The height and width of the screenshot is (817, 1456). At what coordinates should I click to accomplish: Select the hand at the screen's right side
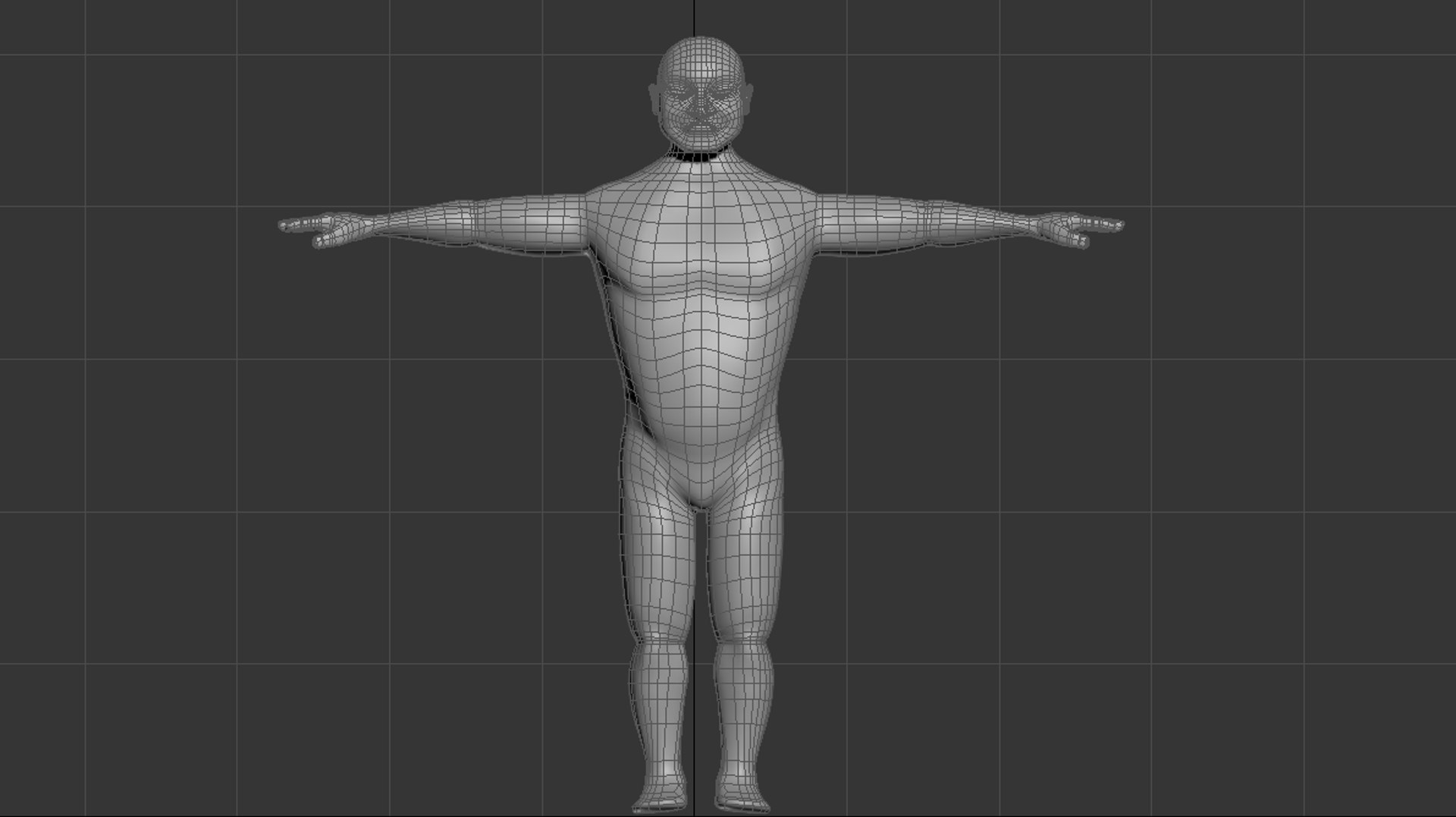pos(1080,229)
